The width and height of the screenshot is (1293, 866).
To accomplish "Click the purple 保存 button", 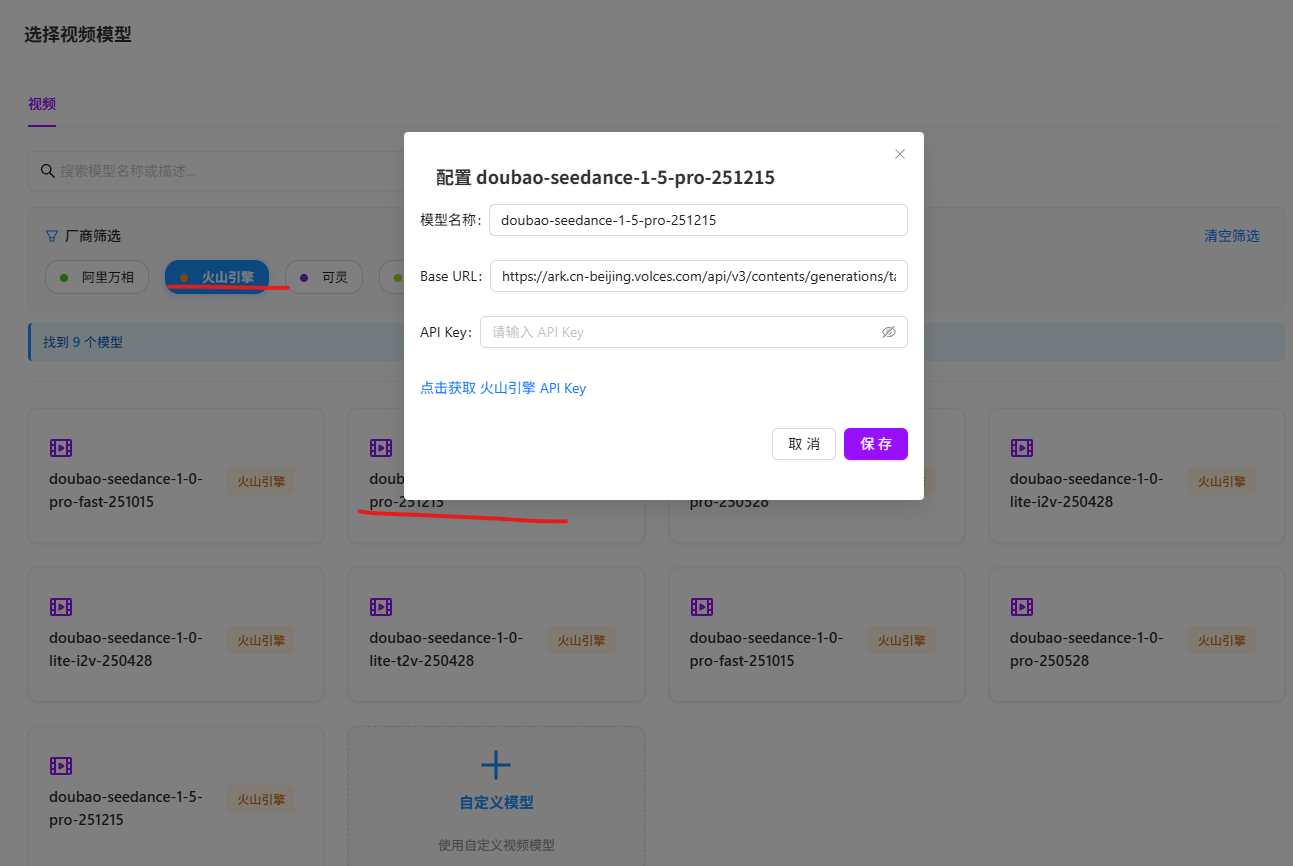I will [875, 444].
